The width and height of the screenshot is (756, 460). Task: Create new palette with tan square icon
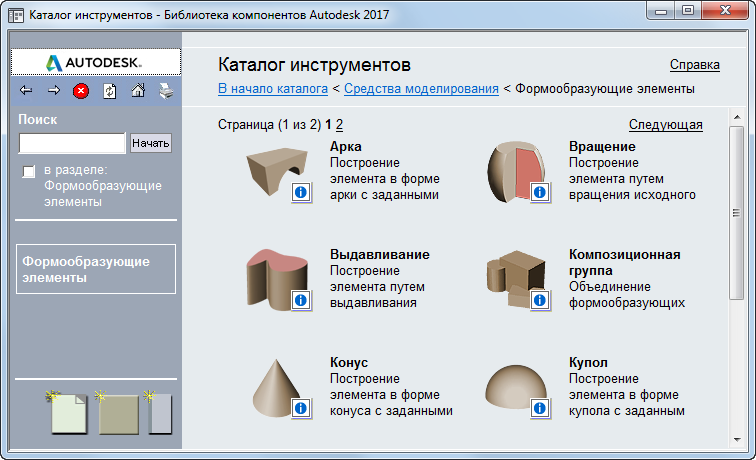(x=118, y=413)
